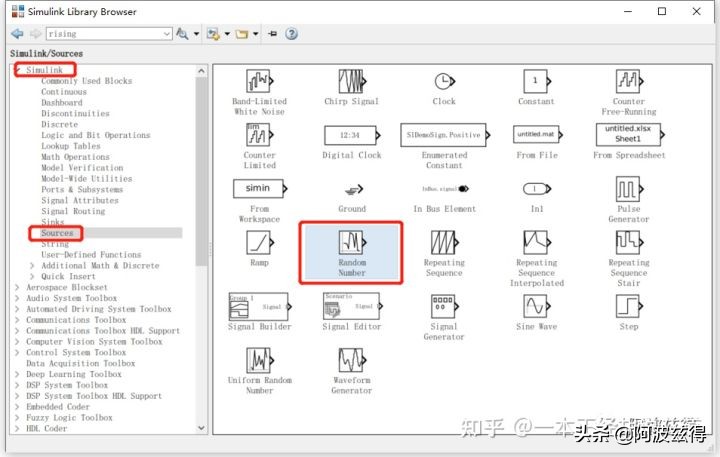Viewport: 720px width, 457px height.
Task: Select the Step block
Action: [629, 306]
